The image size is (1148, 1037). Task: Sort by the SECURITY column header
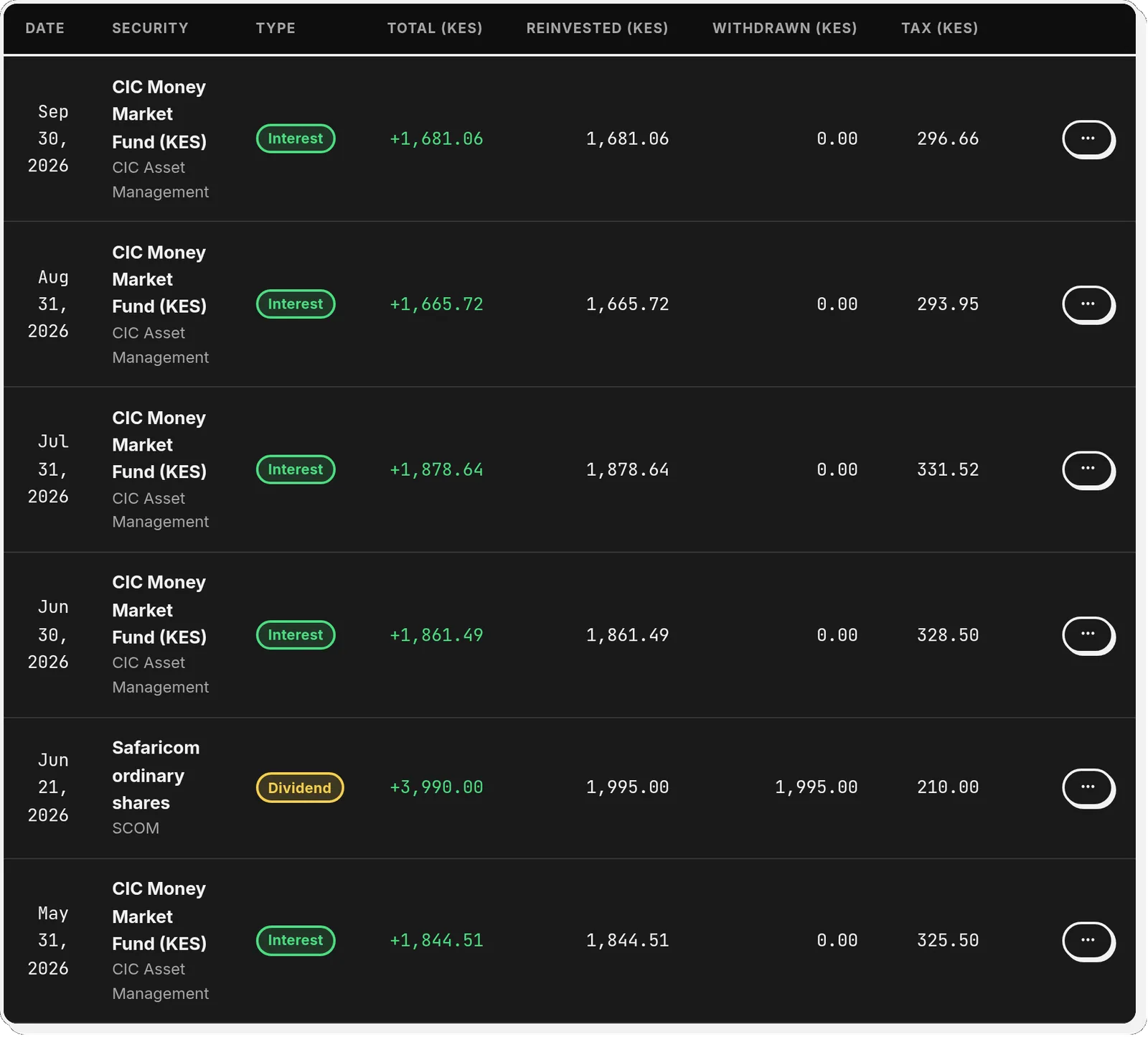point(150,28)
